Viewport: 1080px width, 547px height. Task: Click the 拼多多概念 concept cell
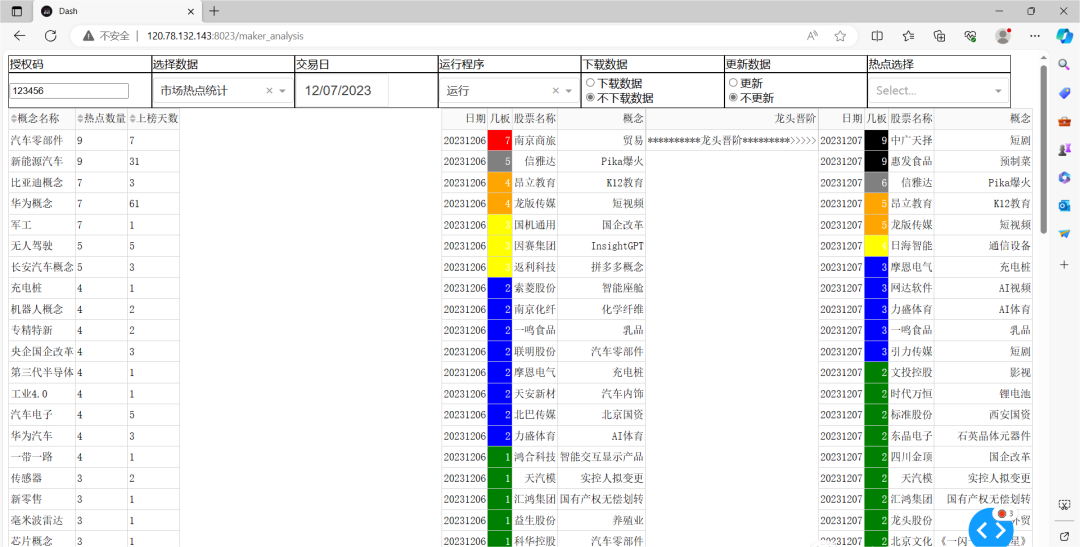617,267
